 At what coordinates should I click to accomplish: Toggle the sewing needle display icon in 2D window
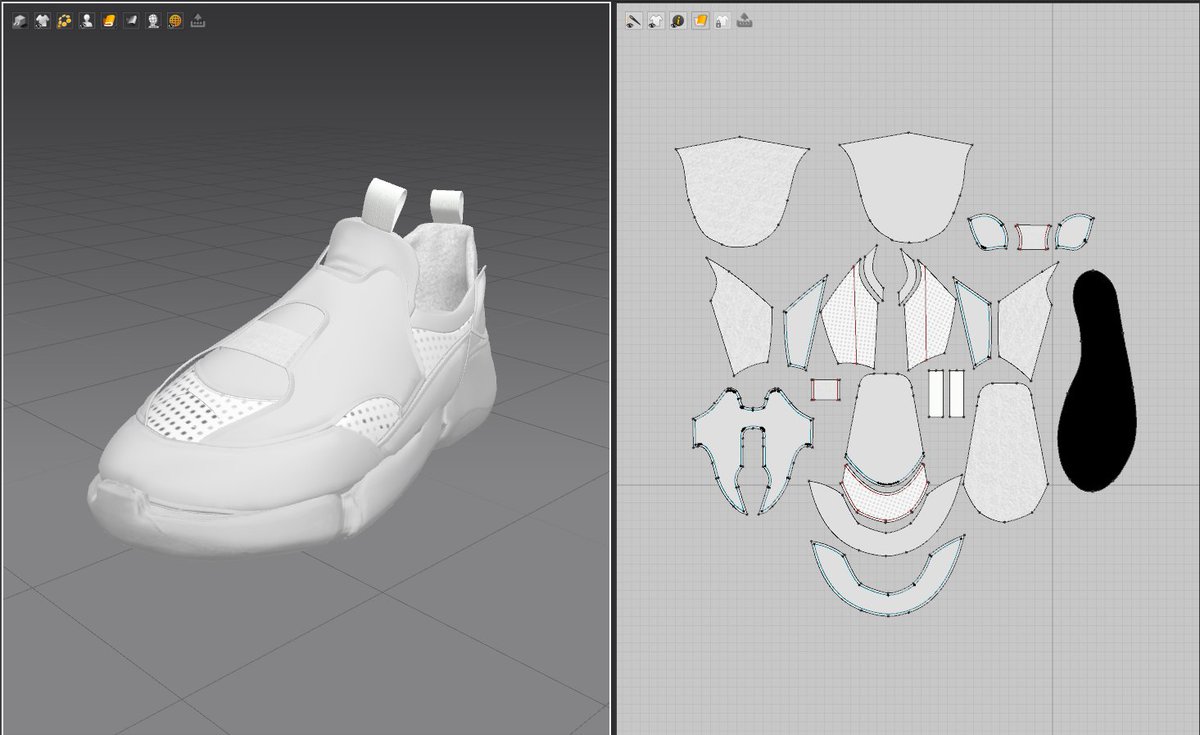[633, 20]
